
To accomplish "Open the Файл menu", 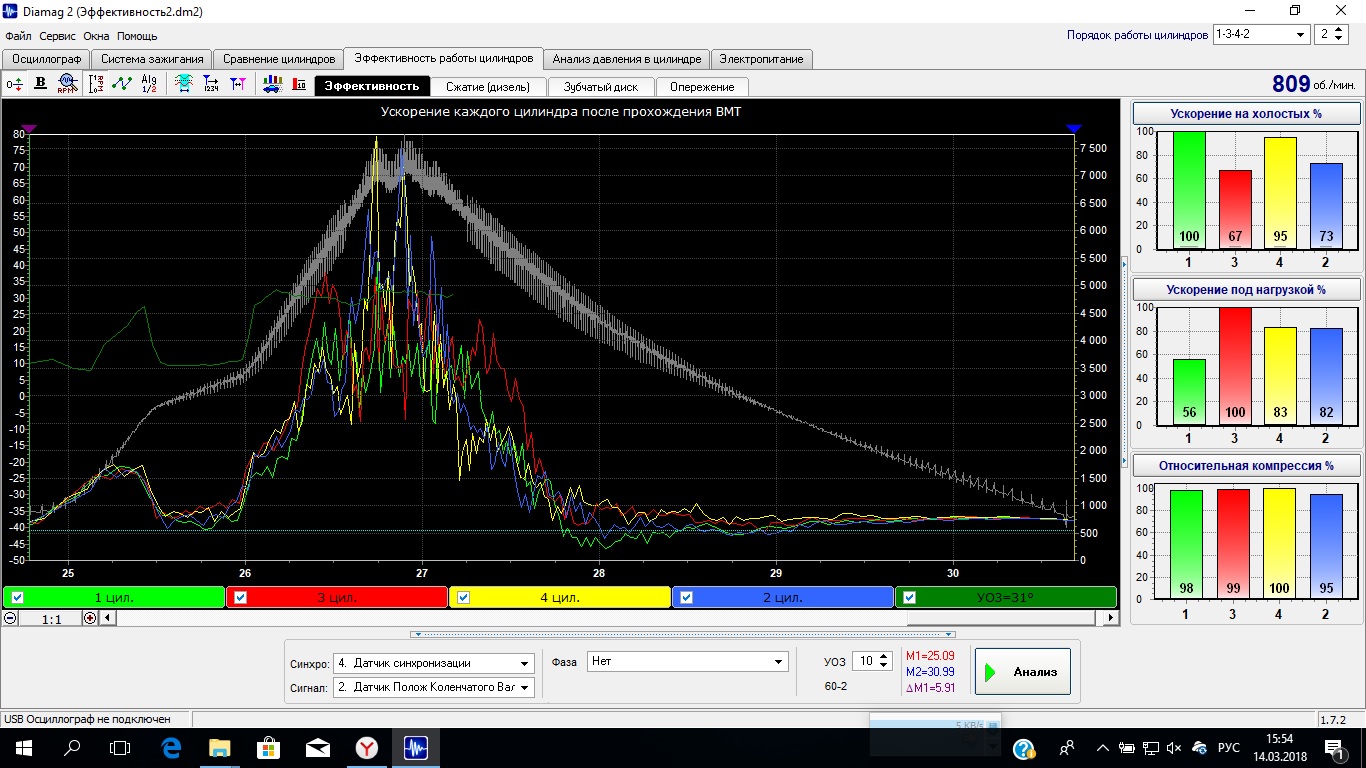I will click(x=18, y=36).
